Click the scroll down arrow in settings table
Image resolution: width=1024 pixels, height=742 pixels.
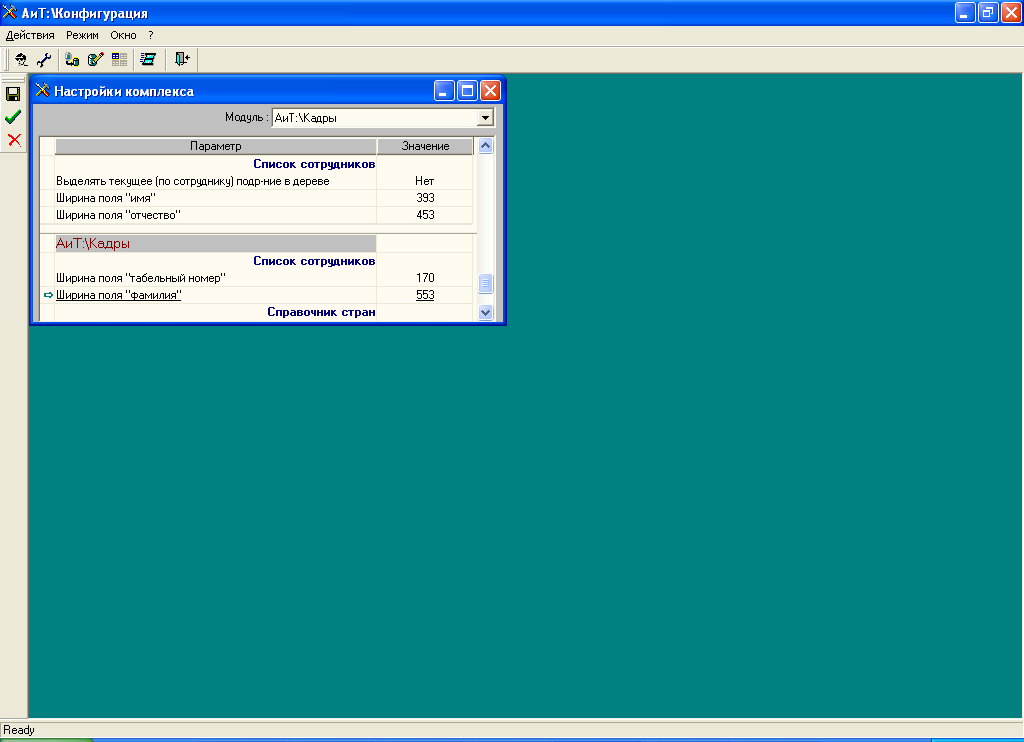485,312
